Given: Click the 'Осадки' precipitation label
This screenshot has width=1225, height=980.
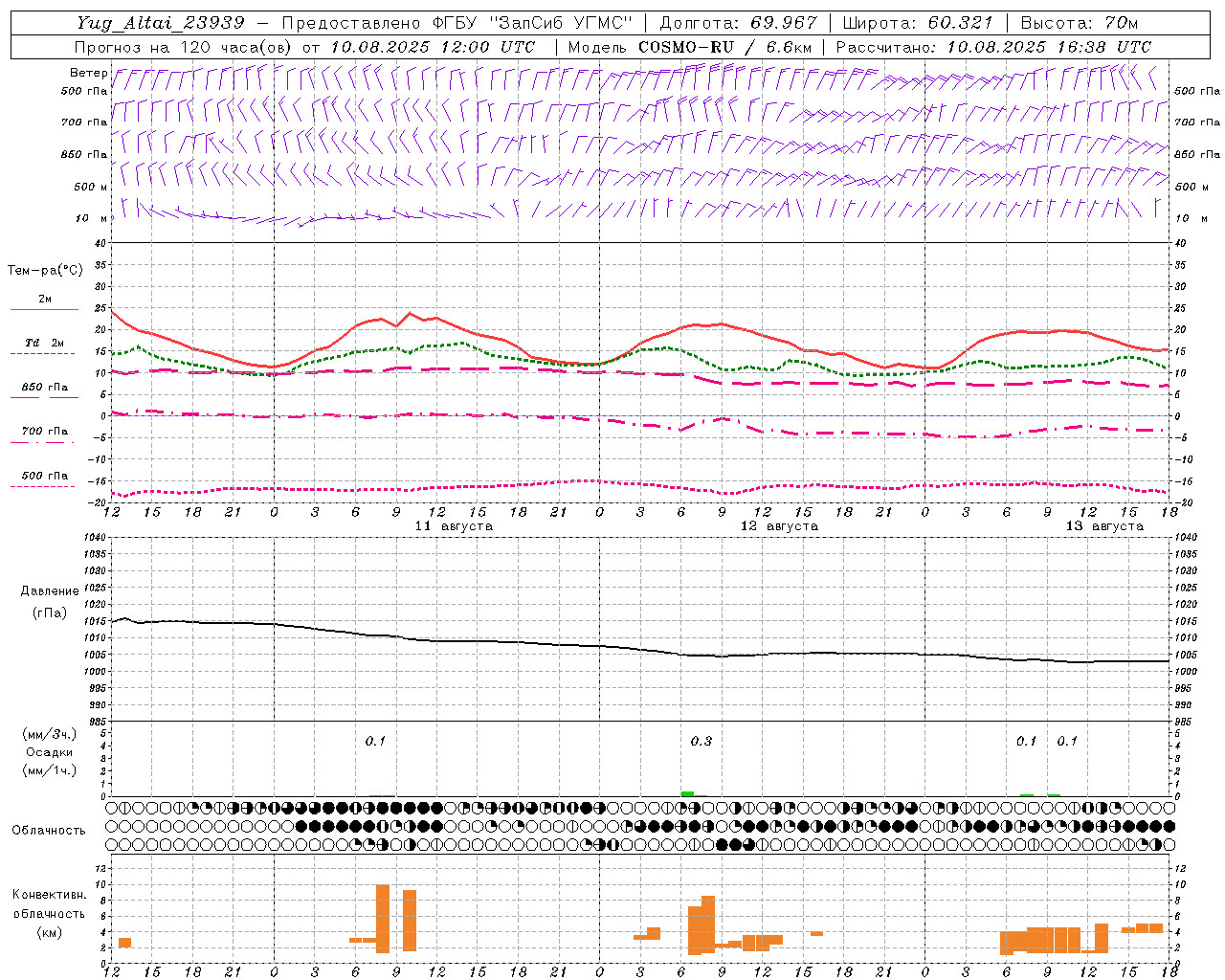Looking at the screenshot, I should [49, 752].
